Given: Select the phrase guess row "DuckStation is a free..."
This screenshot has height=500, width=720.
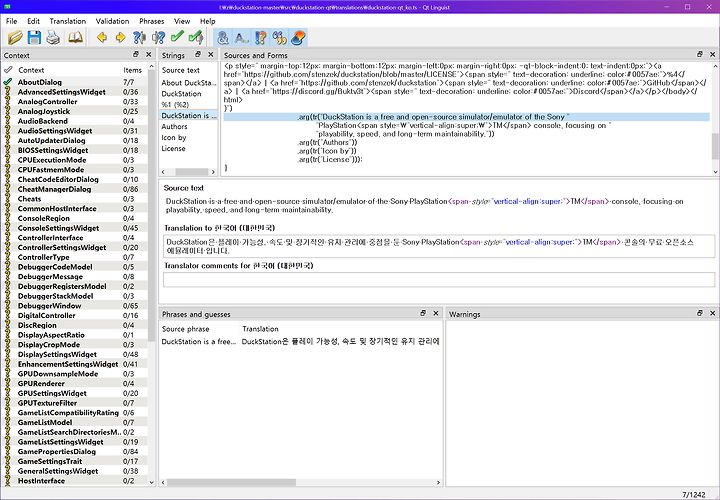Looking at the screenshot, I should coord(301,342).
